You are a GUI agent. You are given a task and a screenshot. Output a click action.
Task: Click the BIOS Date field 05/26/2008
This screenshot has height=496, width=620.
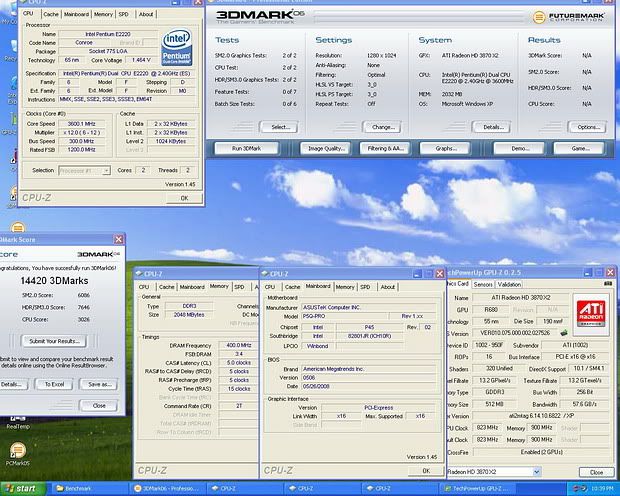369,386
